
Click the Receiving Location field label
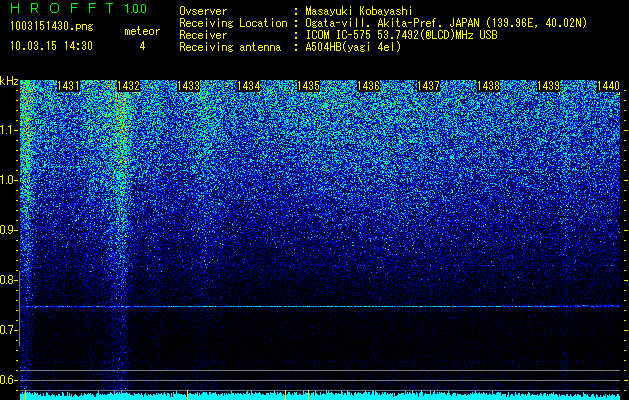tap(233, 23)
